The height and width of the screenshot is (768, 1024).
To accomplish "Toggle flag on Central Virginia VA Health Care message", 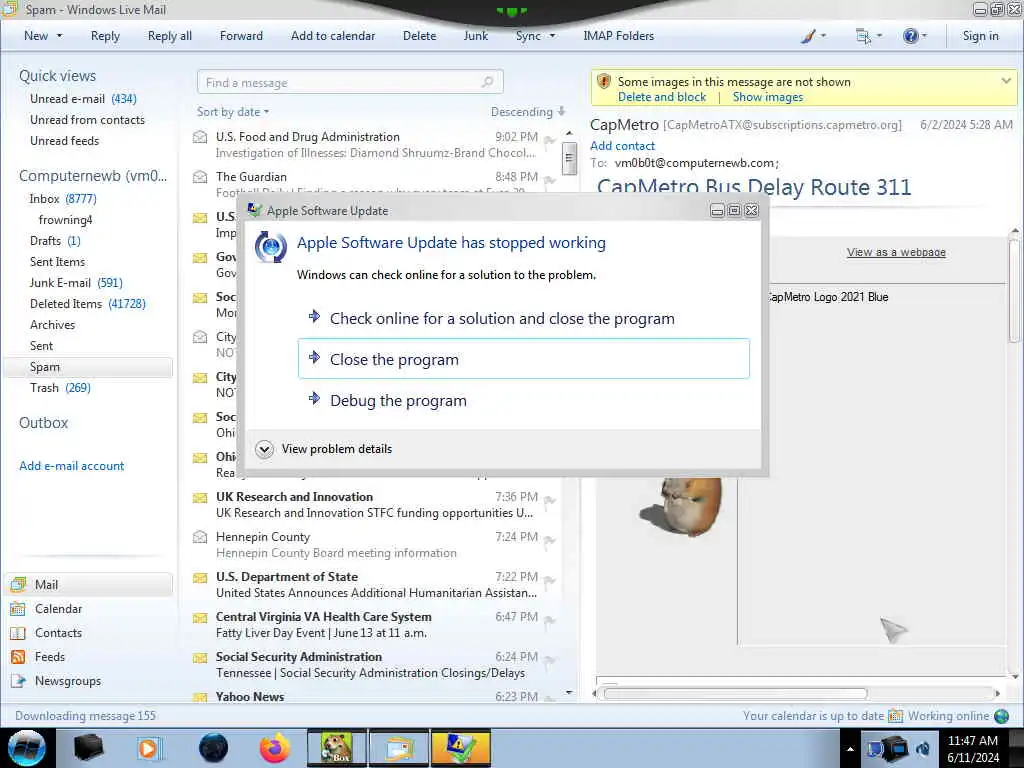I will pos(550,620).
